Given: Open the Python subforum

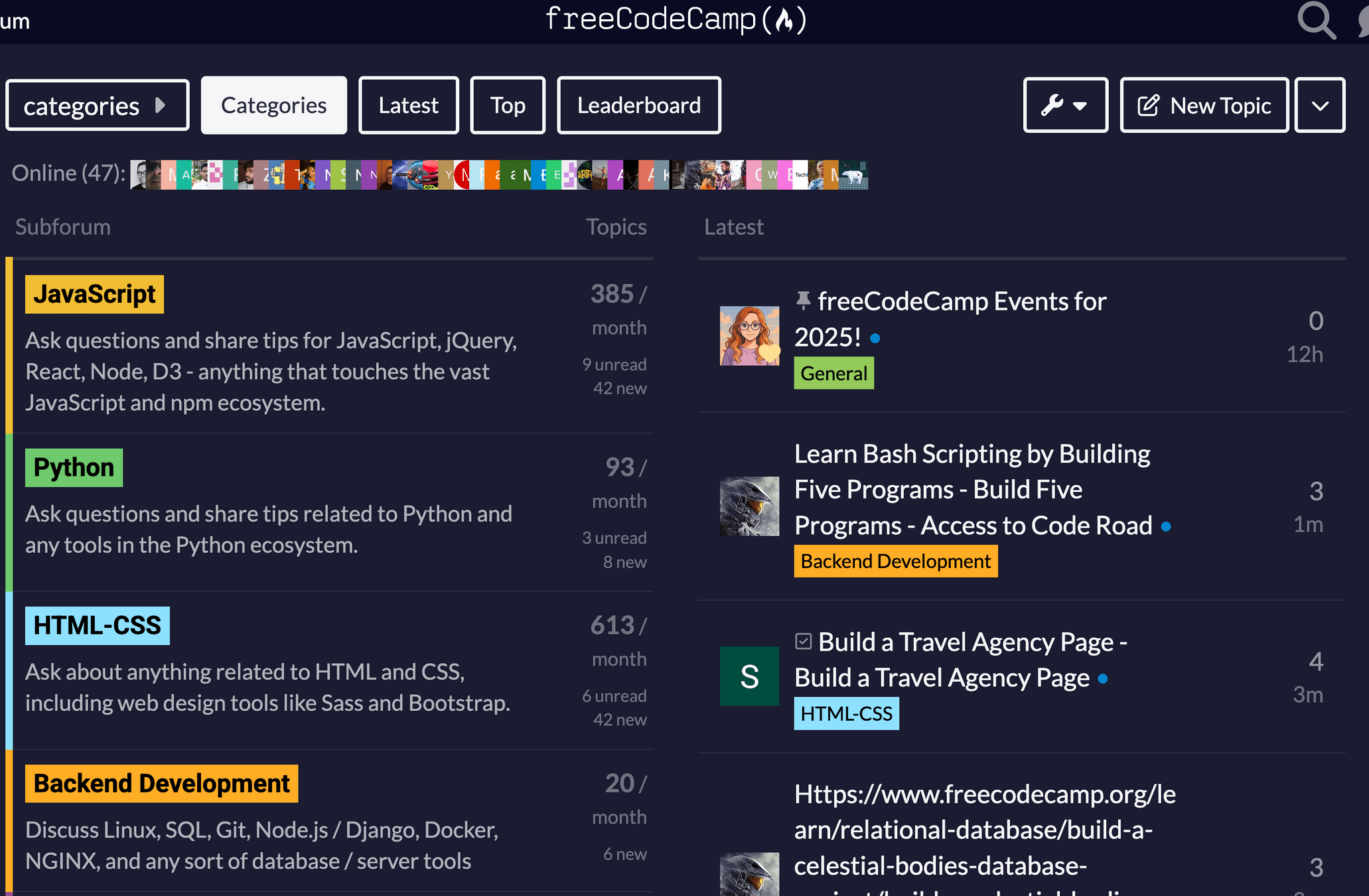Looking at the screenshot, I should point(74,468).
